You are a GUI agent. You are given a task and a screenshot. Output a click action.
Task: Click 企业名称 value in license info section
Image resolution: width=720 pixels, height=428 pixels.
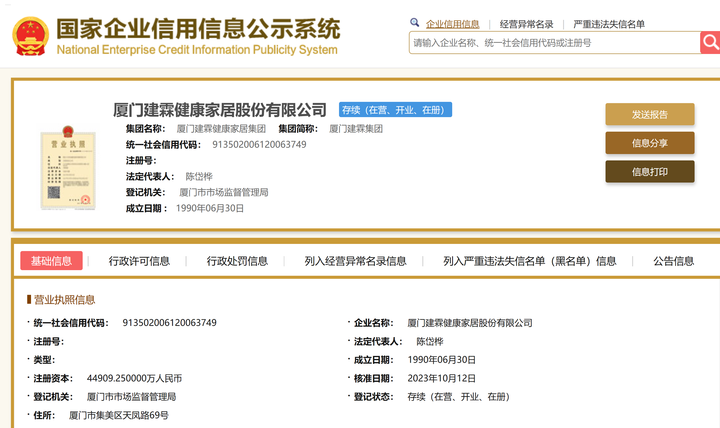coord(470,323)
